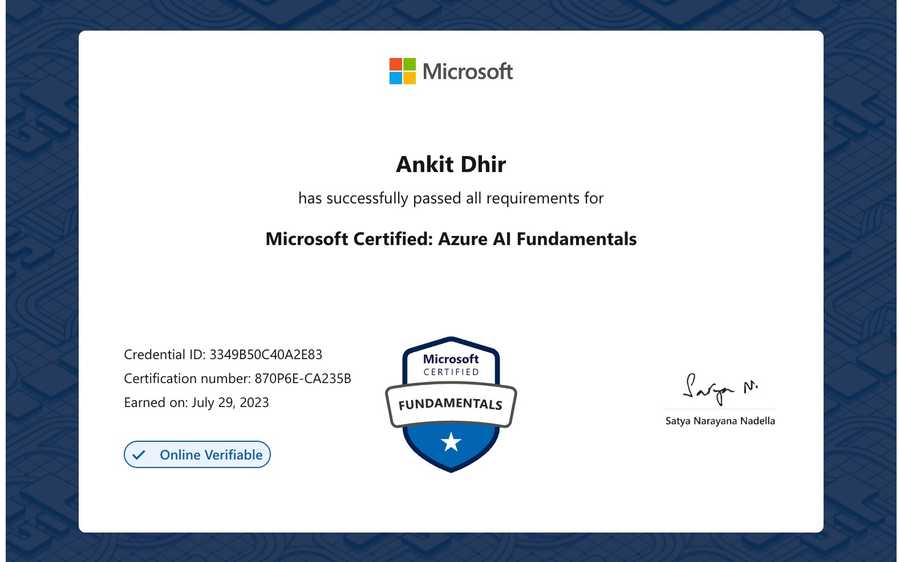The image size is (900, 562).
Task: Click the Certification number 870P6E-CA235B line
Action: pos(237,378)
